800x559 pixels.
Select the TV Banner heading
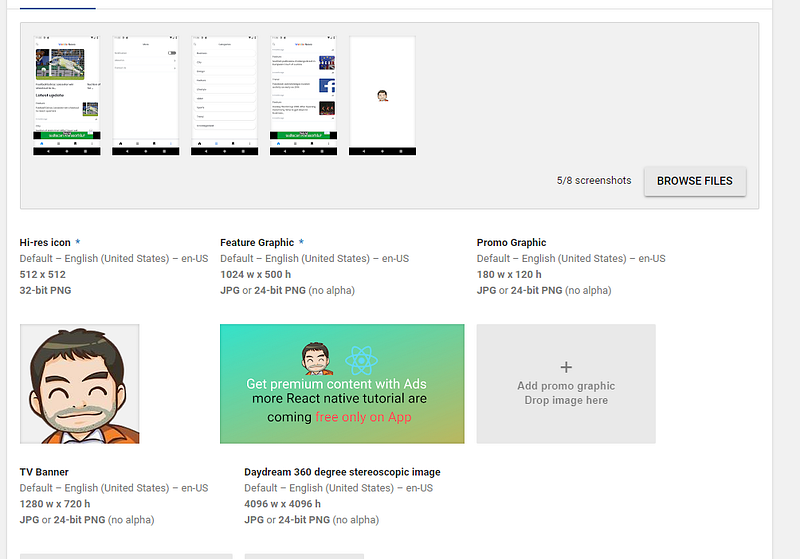click(x=44, y=472)
